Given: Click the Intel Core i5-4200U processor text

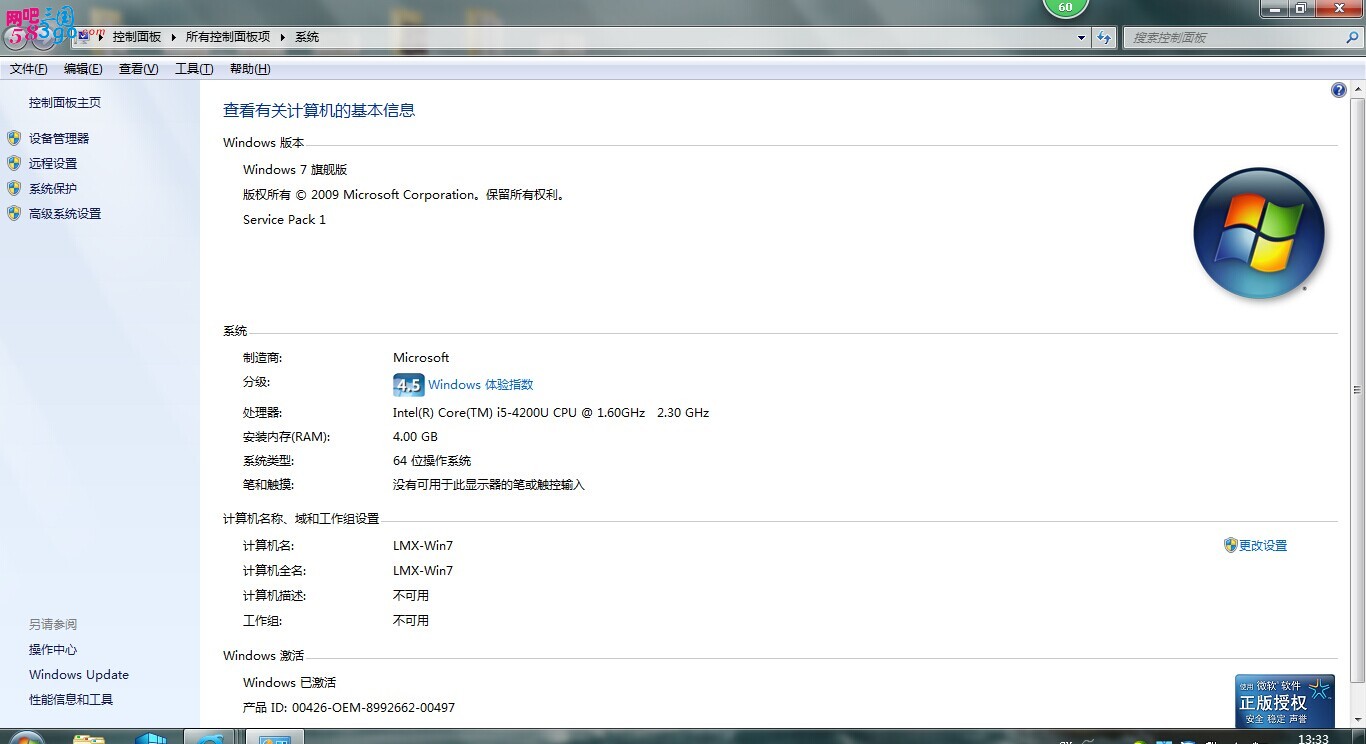Looking at the screenshot, I should (551, 413).
